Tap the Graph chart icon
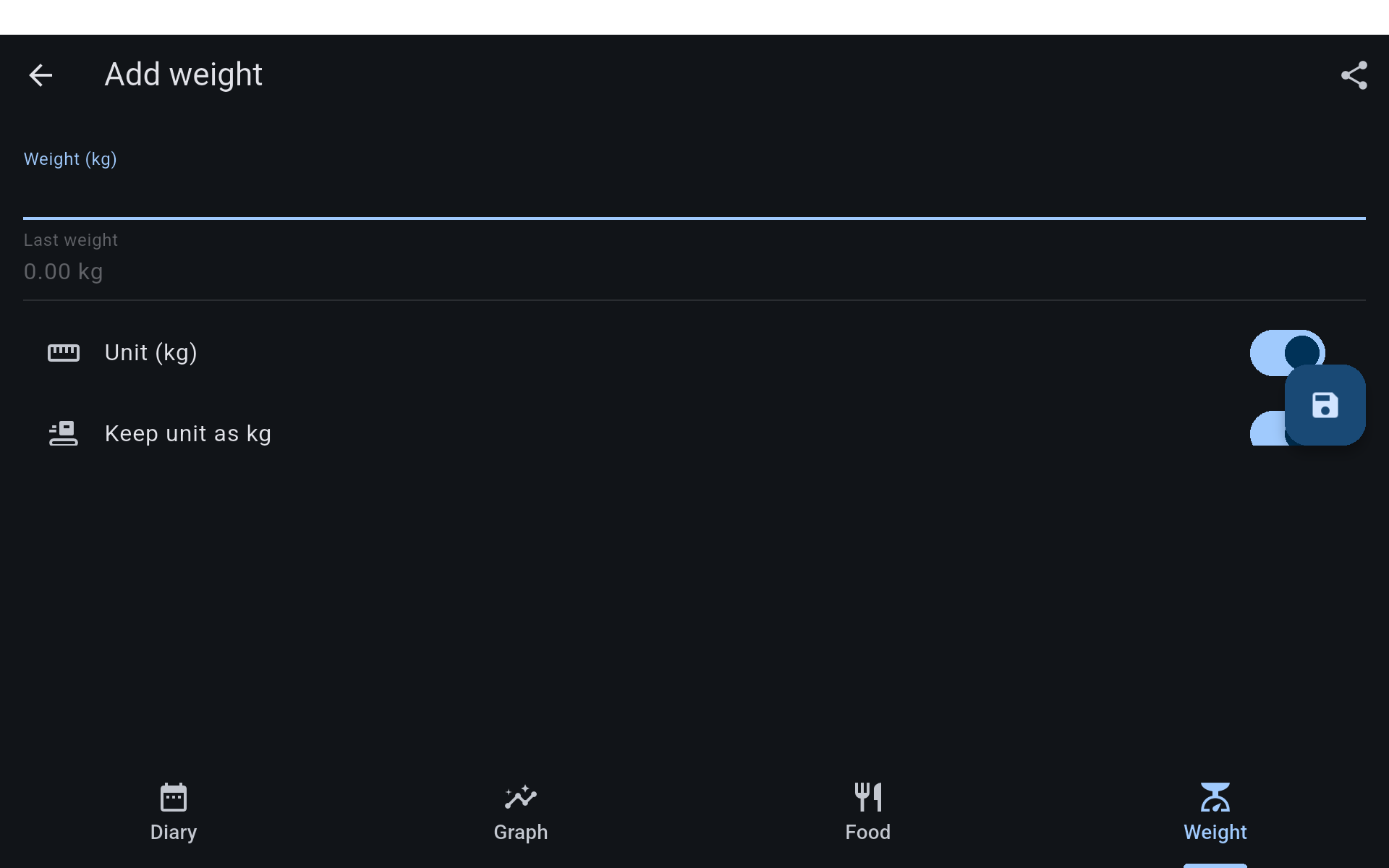This screenshot has width=1389, height=868. click(521, 797)
